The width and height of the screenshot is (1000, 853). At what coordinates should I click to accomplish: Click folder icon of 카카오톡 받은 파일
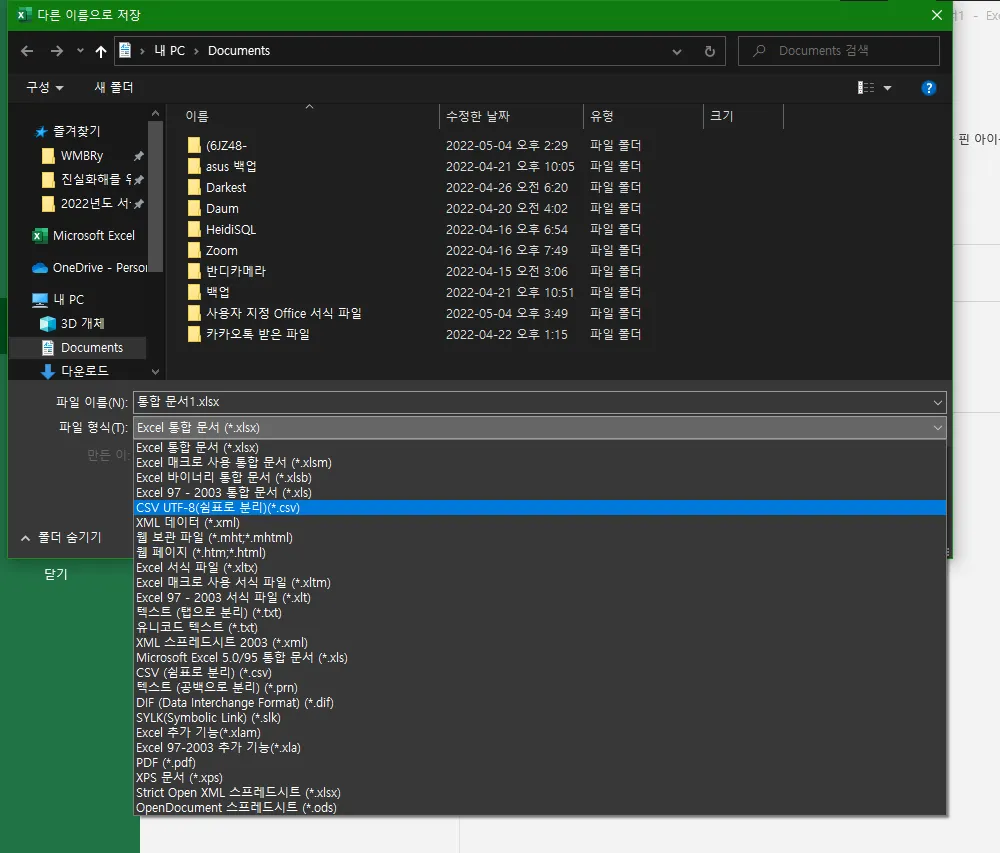click(x=194, y=334)
